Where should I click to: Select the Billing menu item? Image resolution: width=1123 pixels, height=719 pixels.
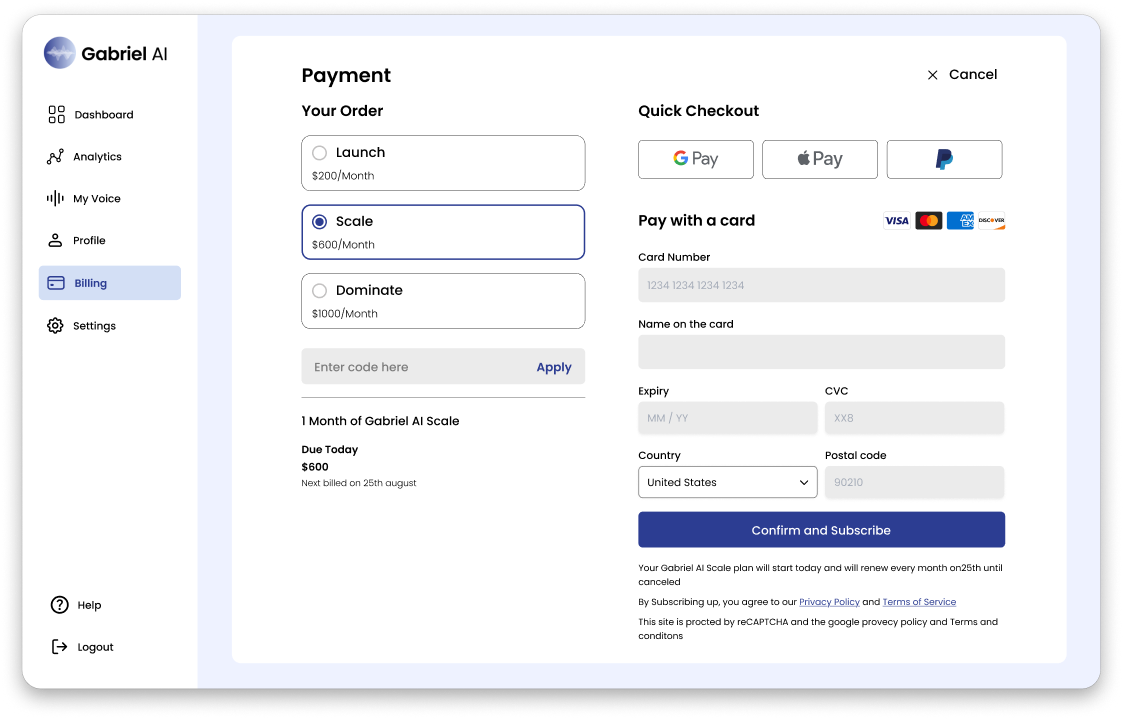coord(110,283)
